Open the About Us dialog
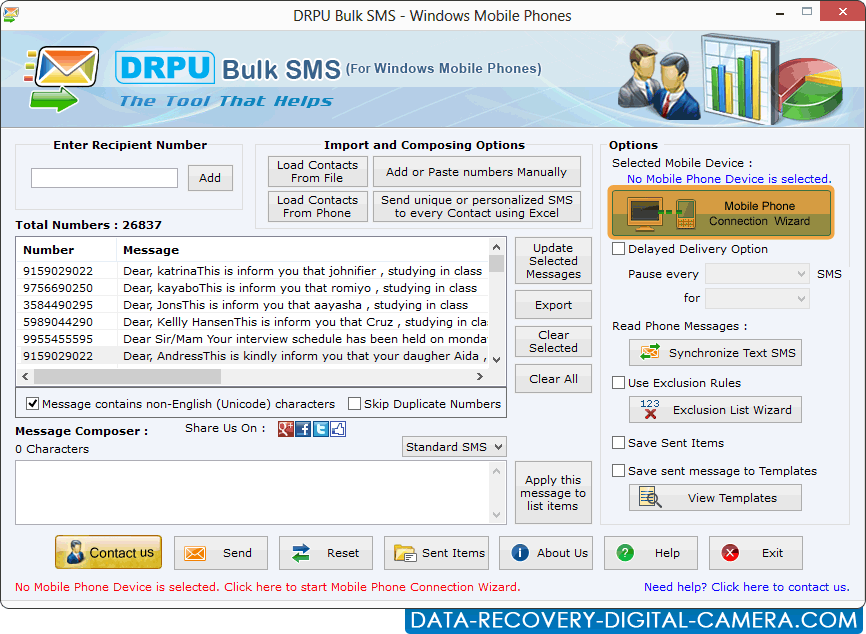This screenshot has width=866, height=634. [546, 553]
